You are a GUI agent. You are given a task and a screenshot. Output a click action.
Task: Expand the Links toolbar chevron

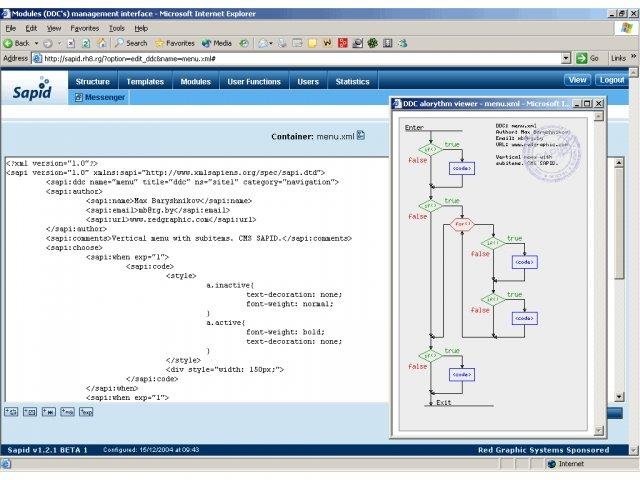(x=633, y=56)
